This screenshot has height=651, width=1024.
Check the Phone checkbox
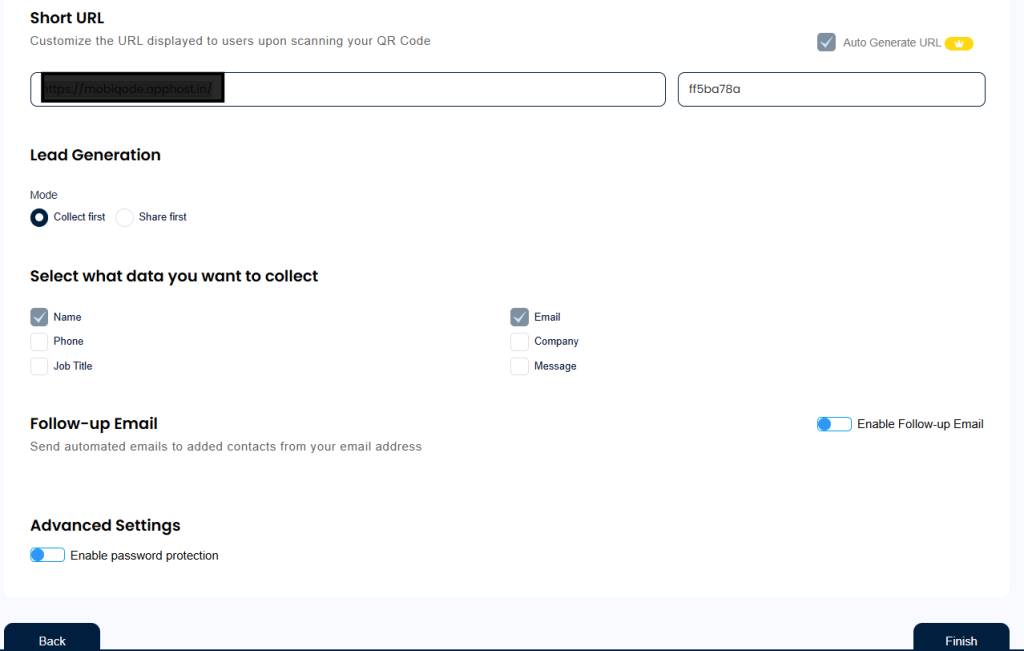39,342
